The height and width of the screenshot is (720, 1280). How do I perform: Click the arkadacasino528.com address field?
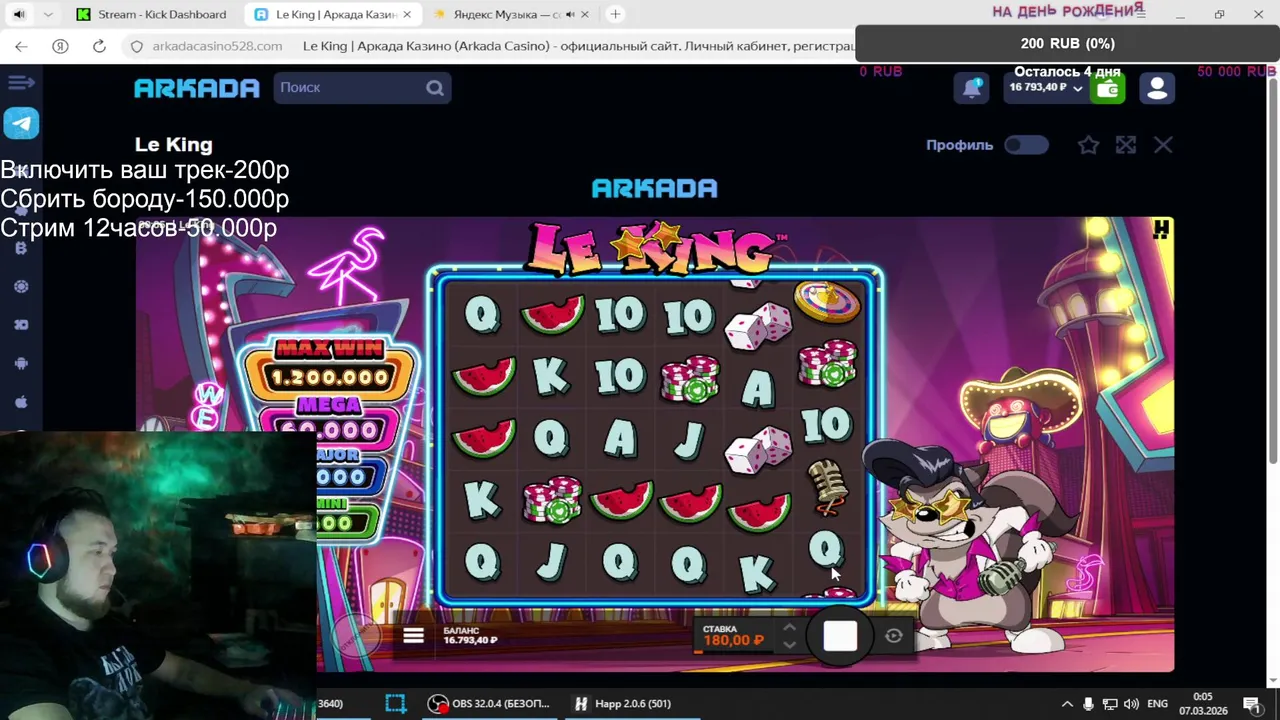click(217, 46)
